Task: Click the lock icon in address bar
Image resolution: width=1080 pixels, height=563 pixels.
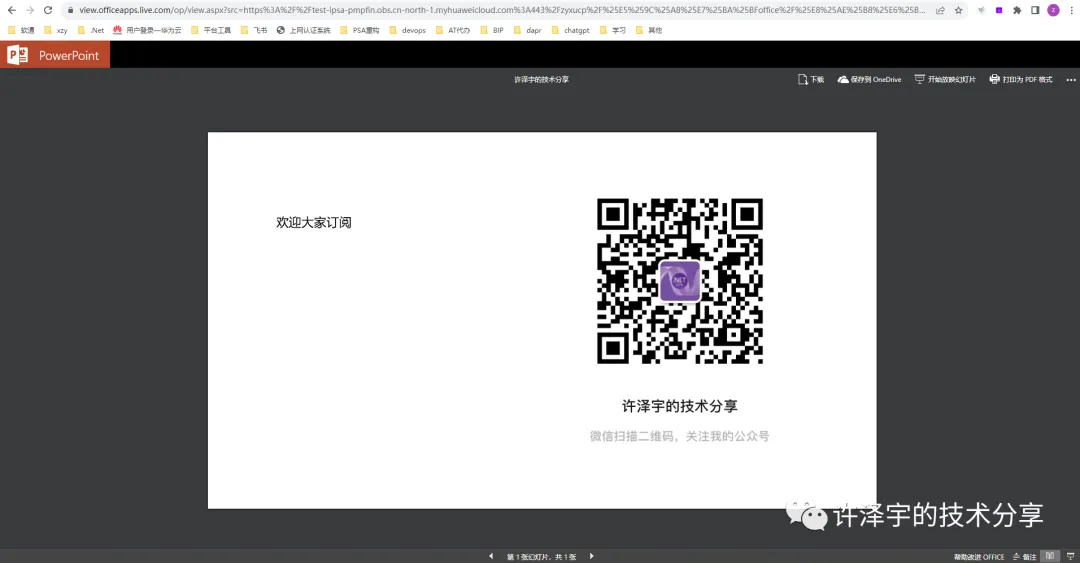Action: (x=70, y=10)
